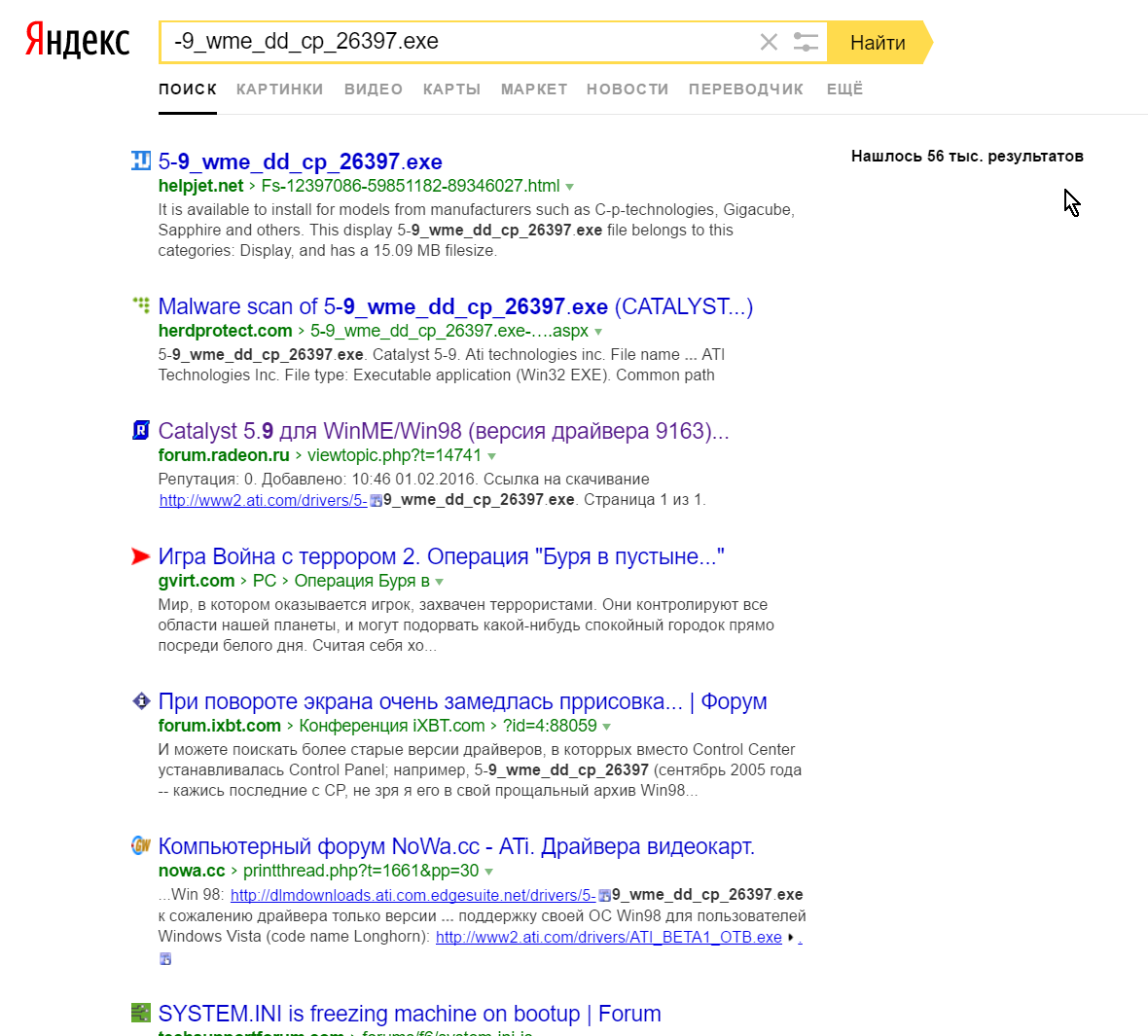Click the forum.radeon.ru domain link
1148x1036 pixels.
pos(224,455)
